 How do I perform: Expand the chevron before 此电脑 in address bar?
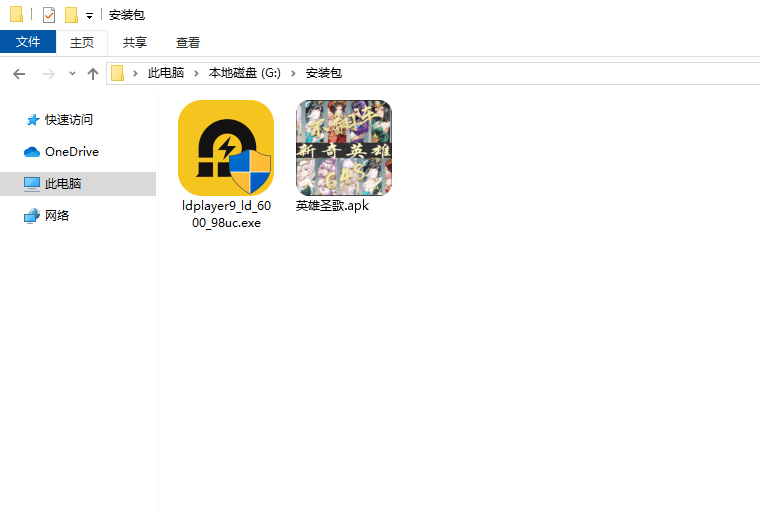pyautogui.click(x=135, y=73)
